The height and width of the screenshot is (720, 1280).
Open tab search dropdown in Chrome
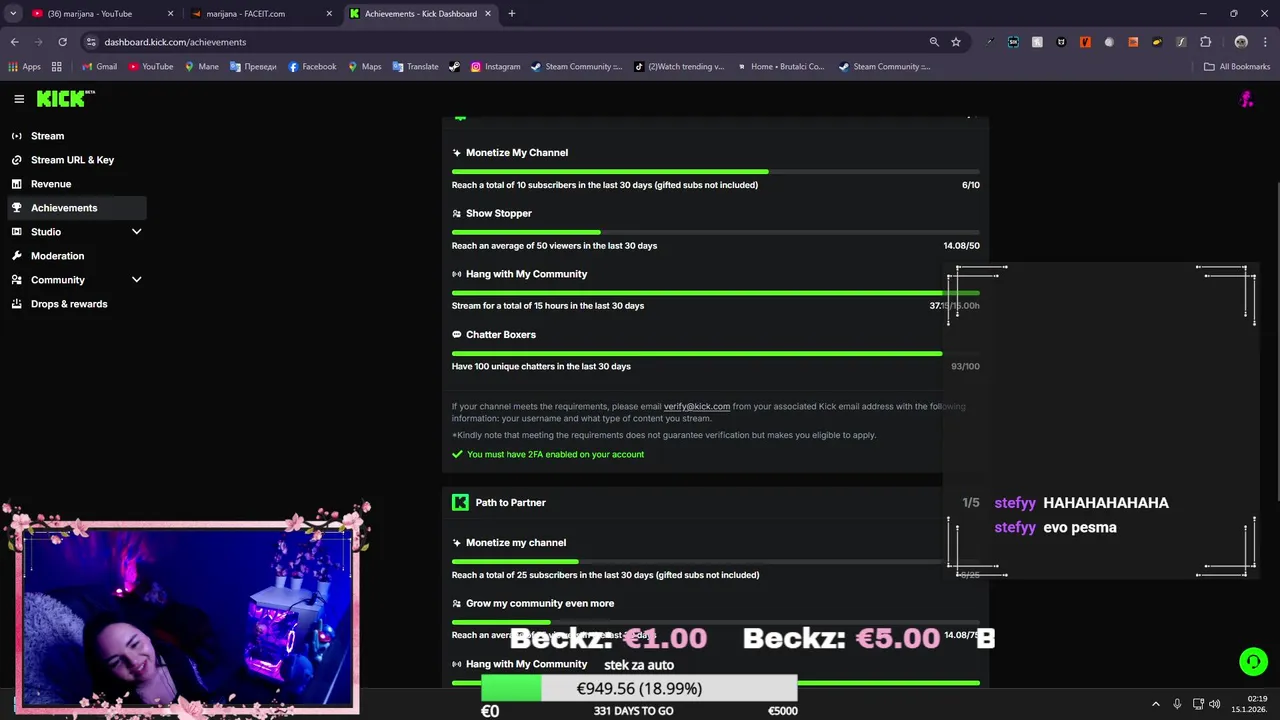click(x=13, y=13)
